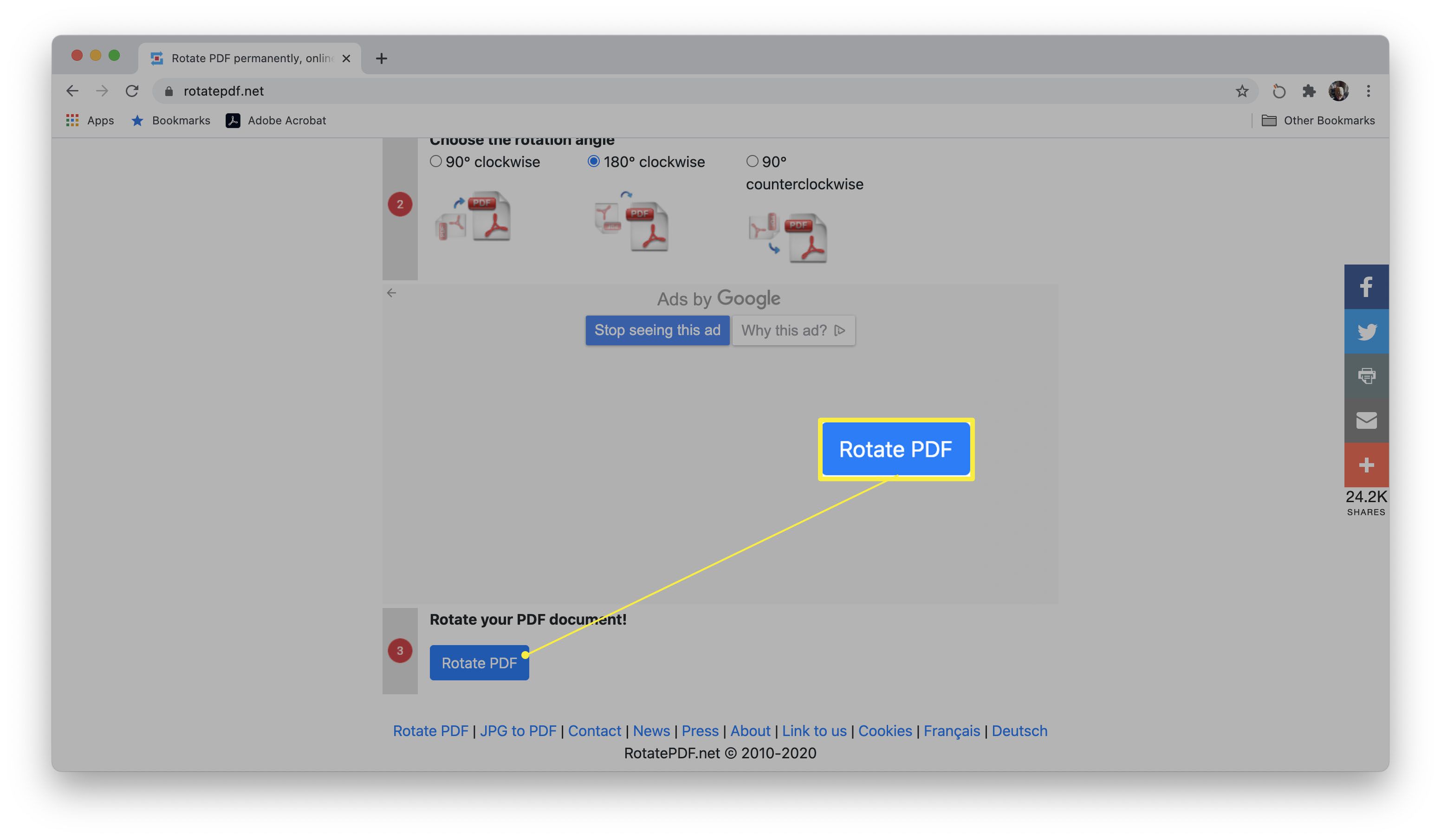Click the Rotate PDF button in step 3
1441x840 pixels.
click(479, 663)
